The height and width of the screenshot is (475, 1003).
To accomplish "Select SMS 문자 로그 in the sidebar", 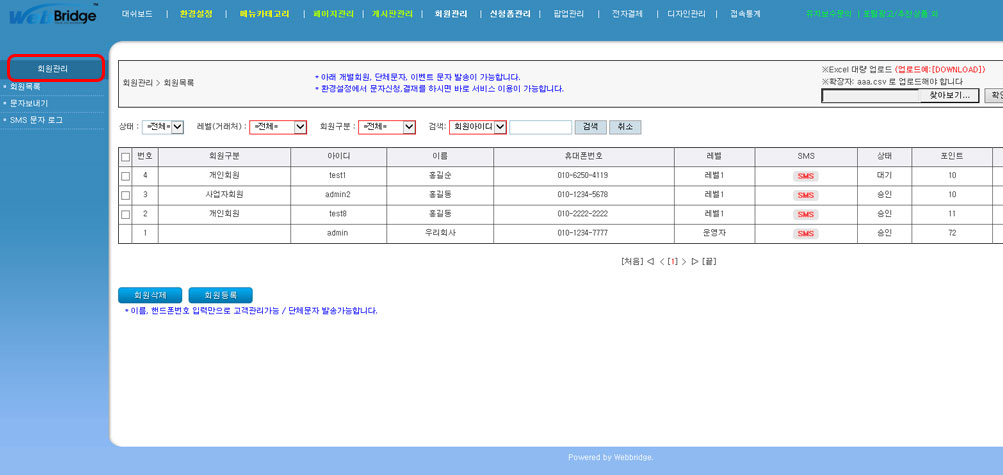I will click(x=36, y=120).
